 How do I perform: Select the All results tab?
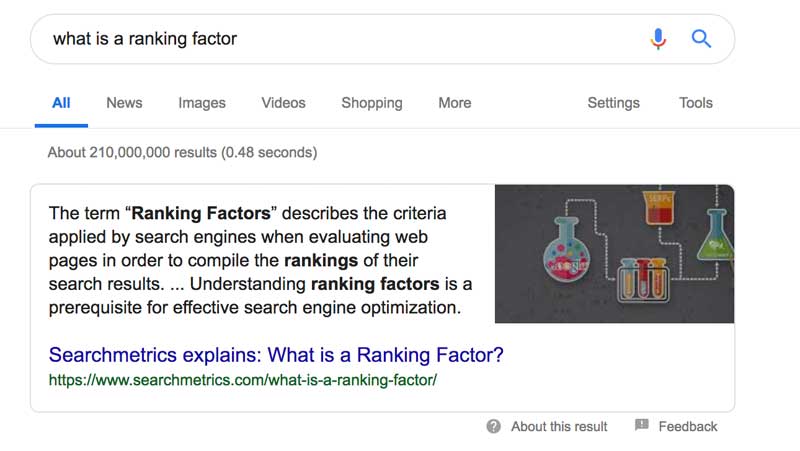61,103
